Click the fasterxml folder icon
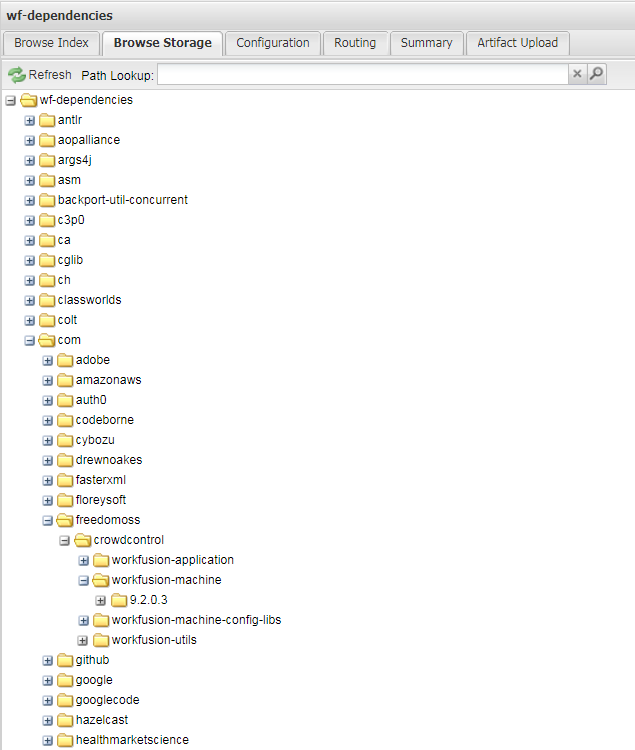Viewport: 635px width, 750px height. [65, 480]
